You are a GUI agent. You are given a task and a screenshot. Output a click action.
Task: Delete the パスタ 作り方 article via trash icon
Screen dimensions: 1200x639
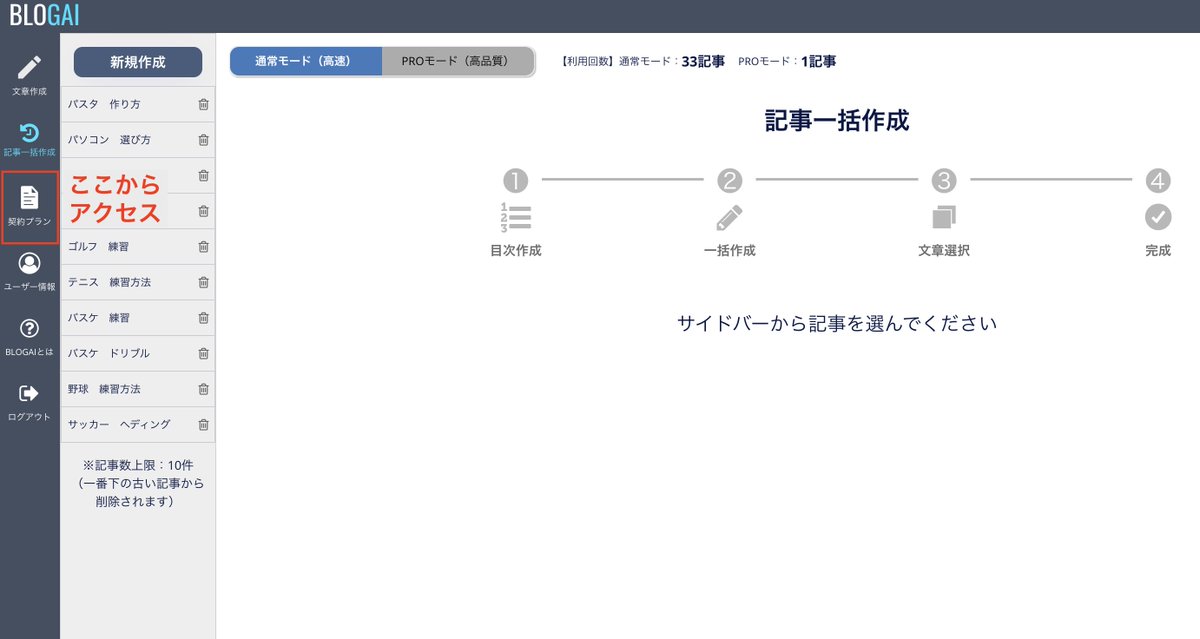pyautogui.click(x=203, y=104)
